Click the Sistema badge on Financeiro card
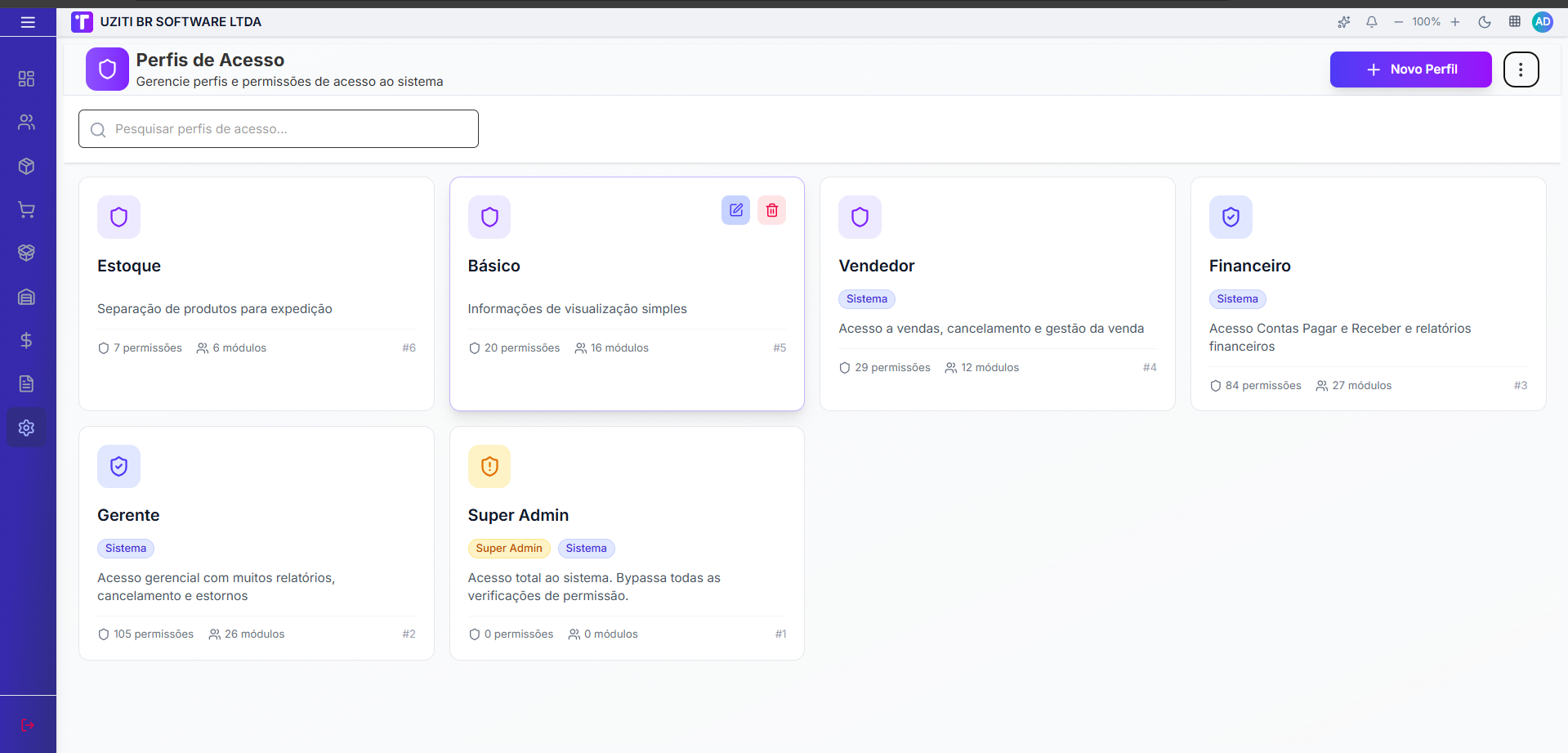Viewport: 1568px width, 753px height. pos(1238,299)
